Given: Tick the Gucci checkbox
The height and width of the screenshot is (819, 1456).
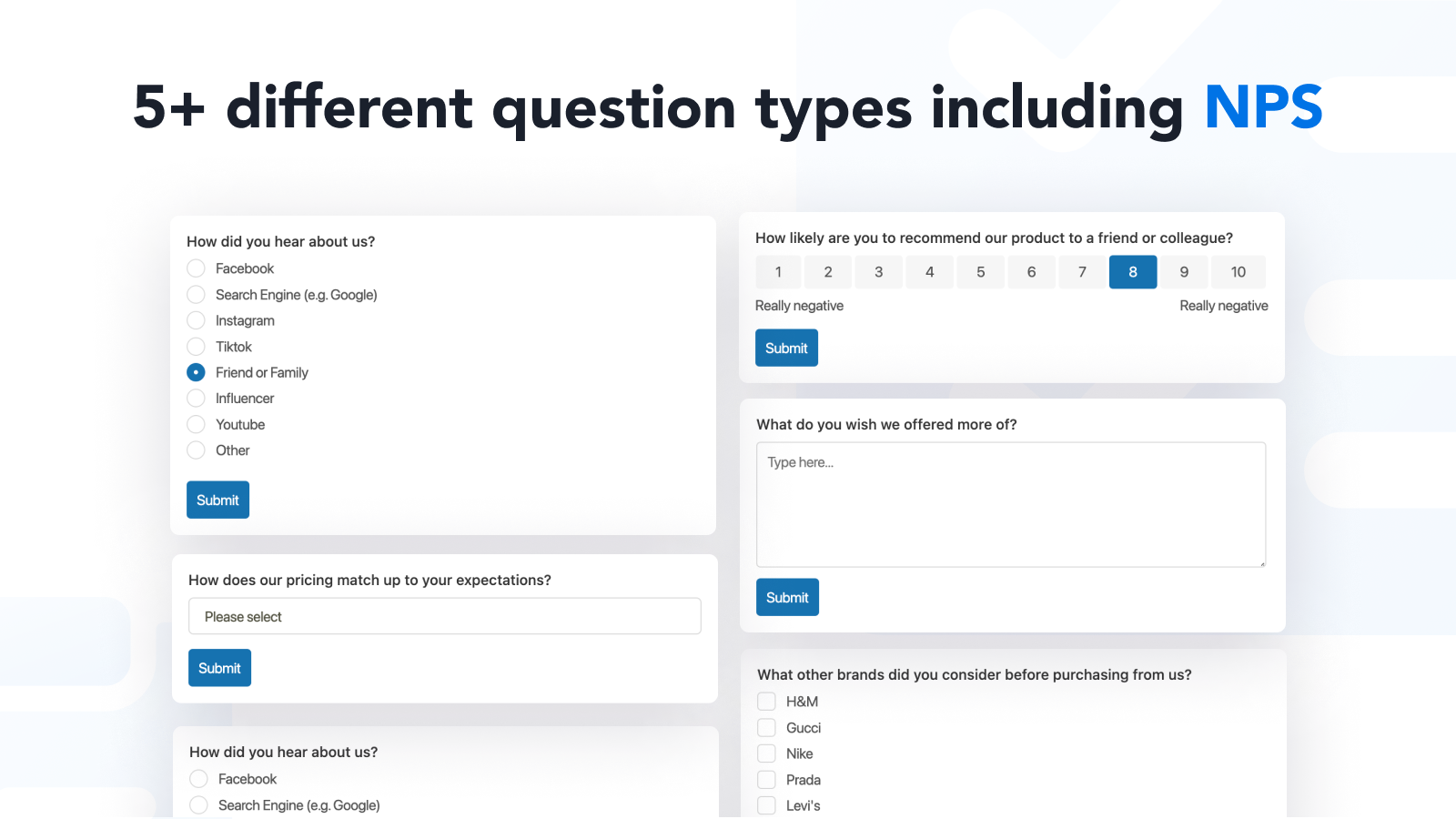Looking at the screenshot, I should (x=767, y=728).
